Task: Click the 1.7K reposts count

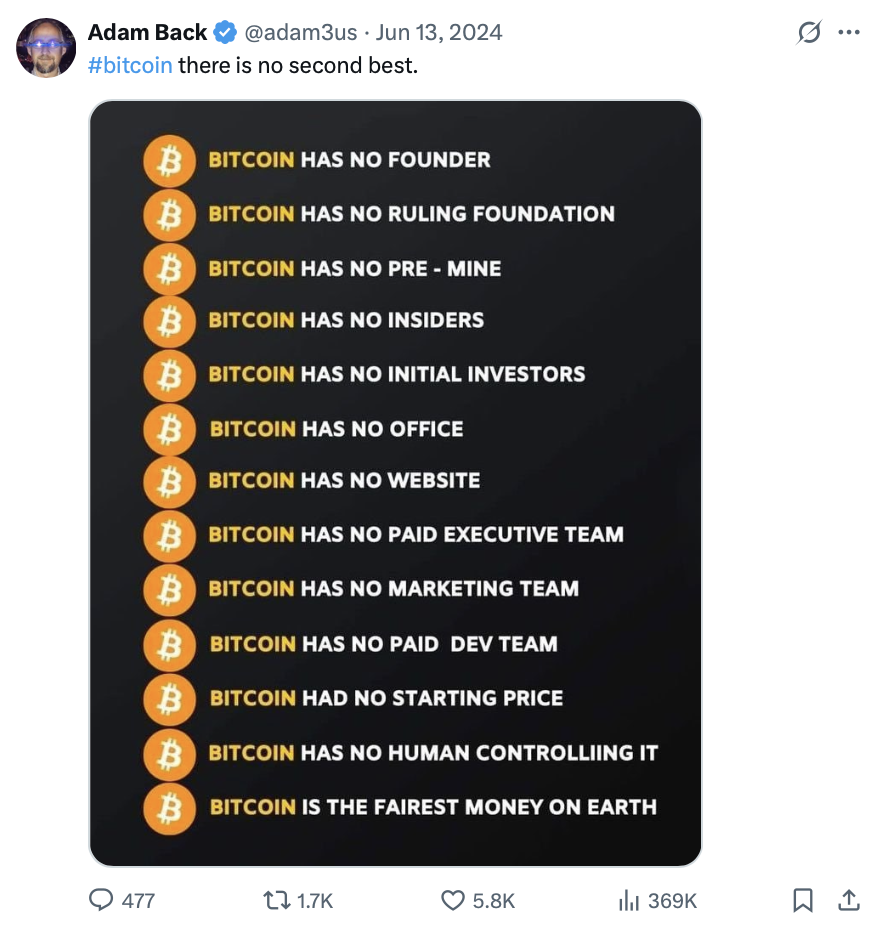Action: click(x=315, y=900)
